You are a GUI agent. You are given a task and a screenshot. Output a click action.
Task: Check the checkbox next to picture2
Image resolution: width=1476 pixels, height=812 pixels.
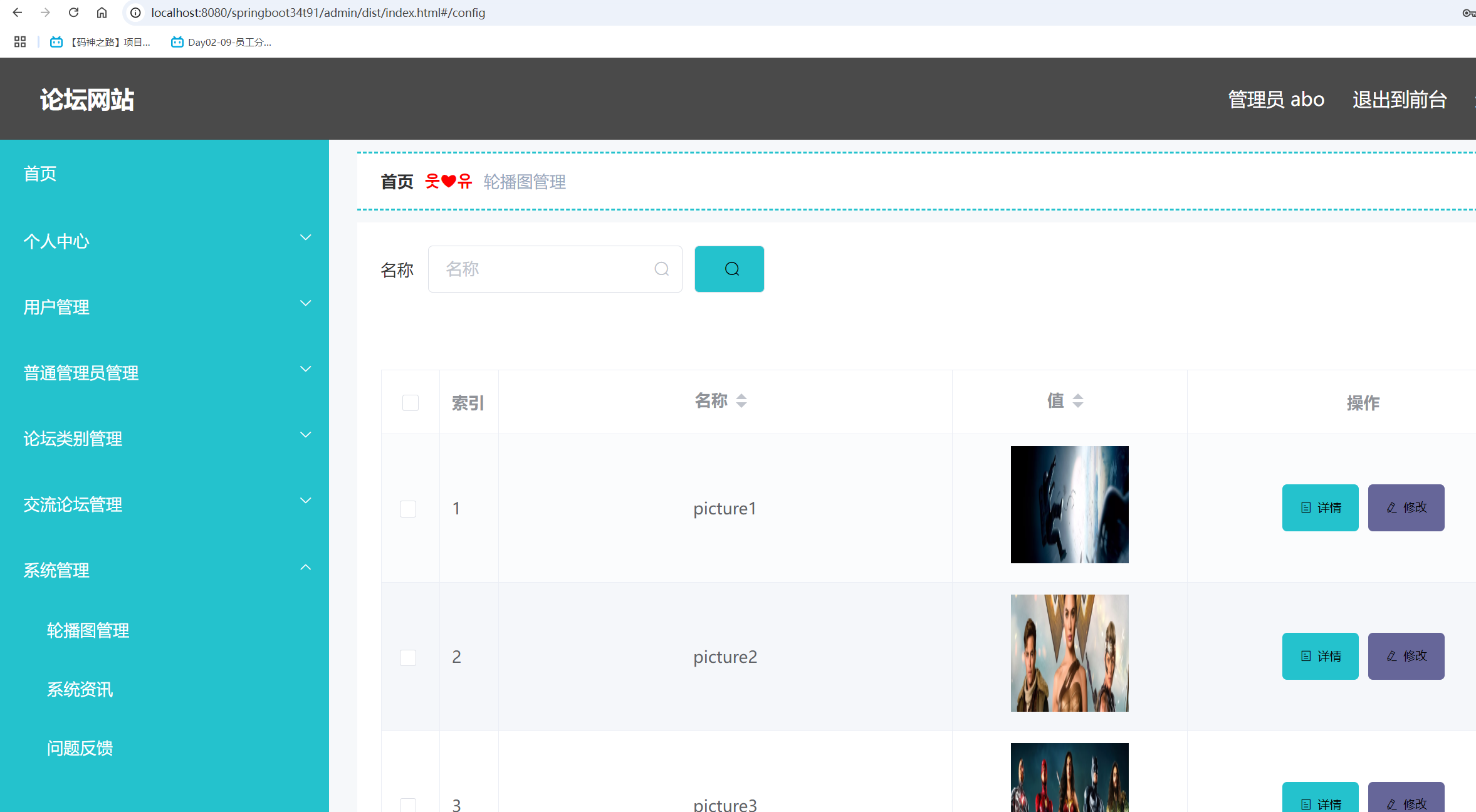point(408,657)
